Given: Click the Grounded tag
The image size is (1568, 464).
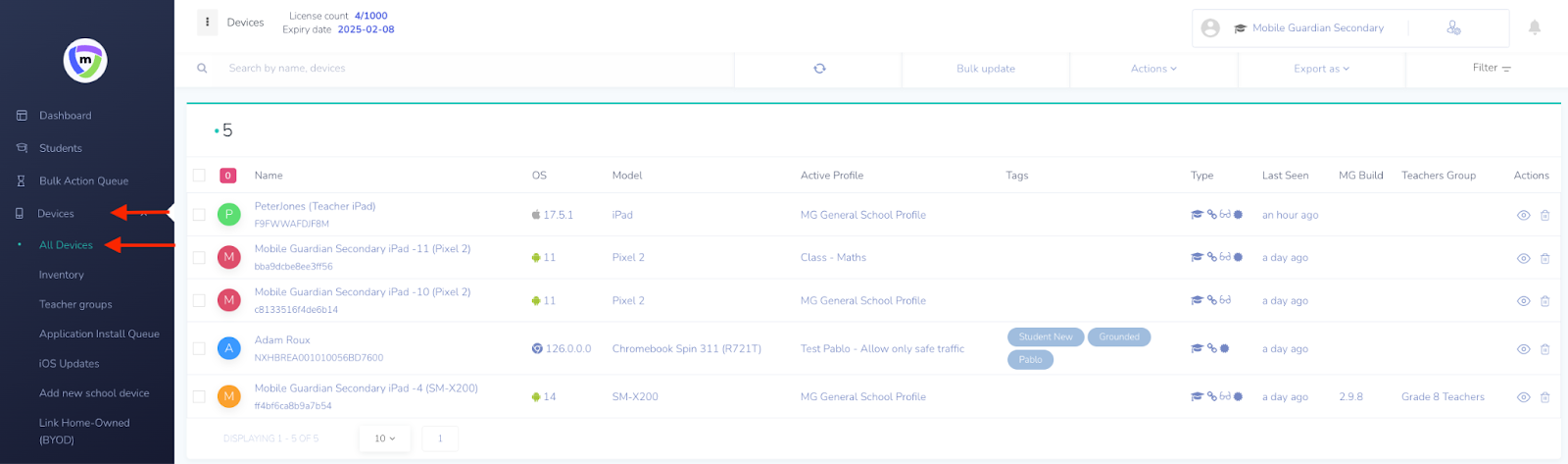Looking at the screenshot, I should [1118, 336].
